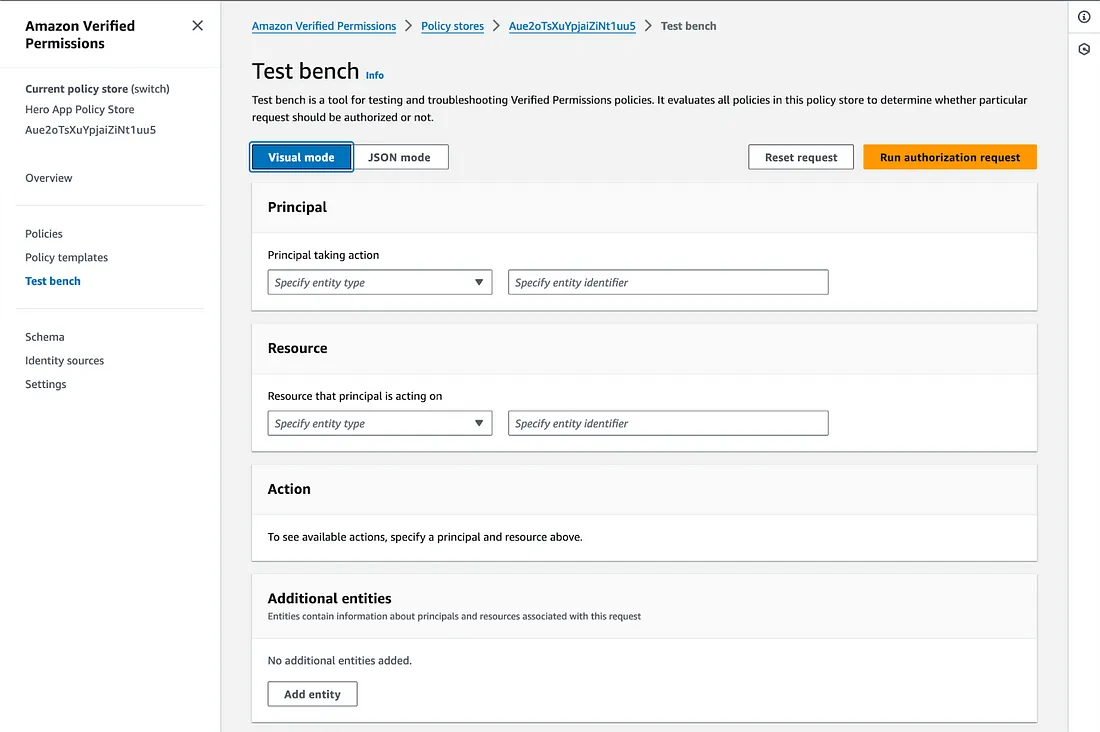The image size is (1100, 732).
Task: Click the Resource entity identifier field
Action: coord(668,423)
